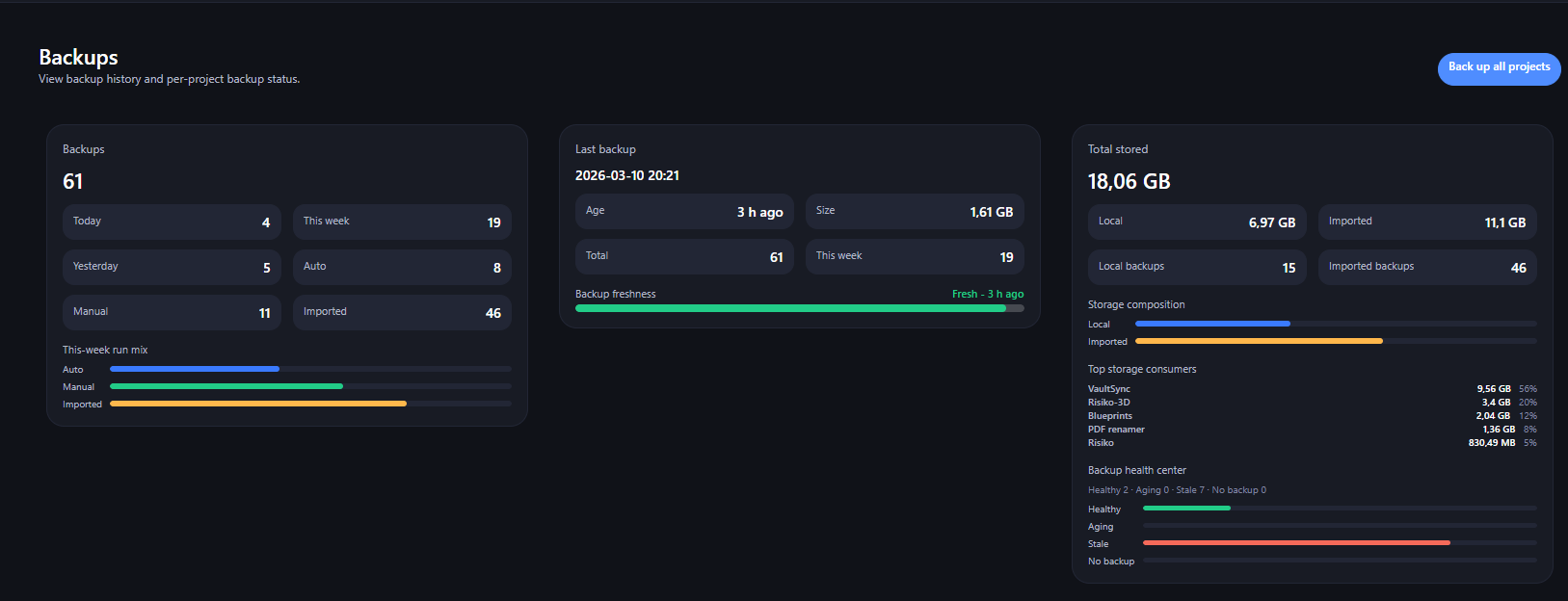Select the PDF renamer storage consumer row

point(1312,430)
